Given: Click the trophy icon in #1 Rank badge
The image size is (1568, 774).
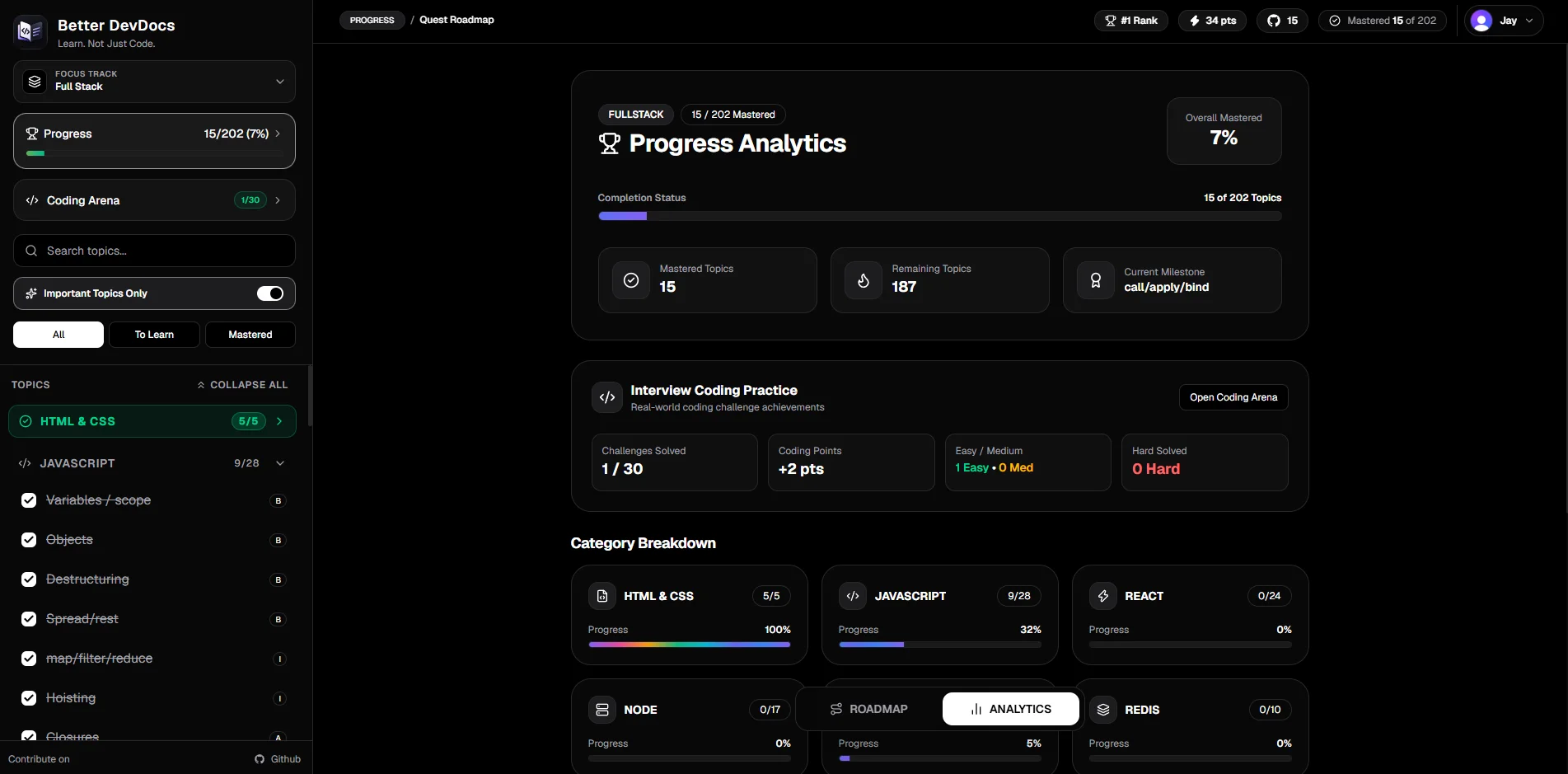Looking at the screenshot, I should [1111, 21].
